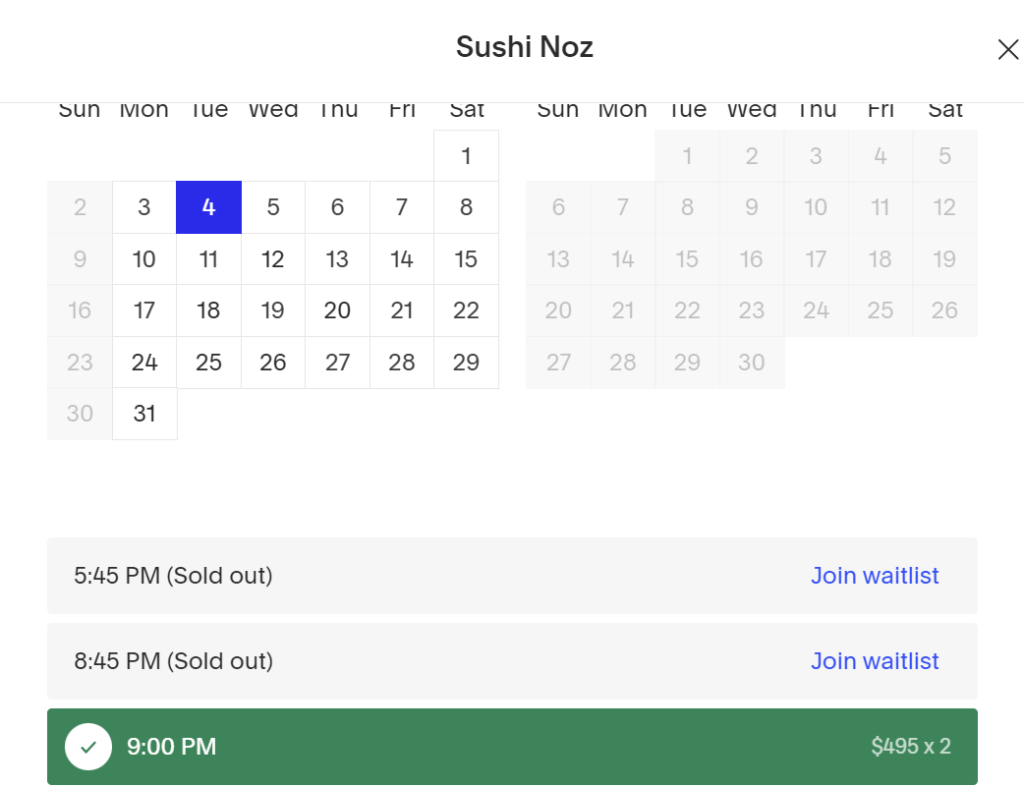Click the checkmark icon on 9:00 PM slot

pyautogui.click(x=88, y=746)
